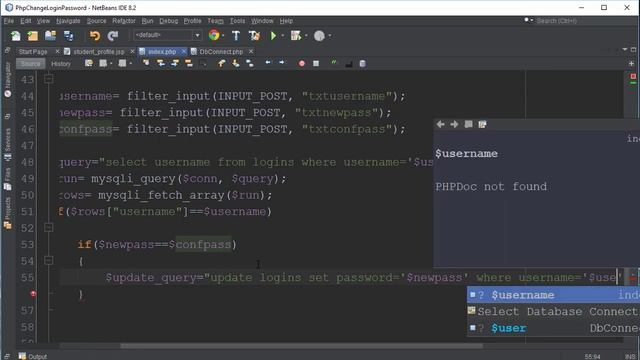Open the Profile icon dropdown arrow

(x=329, y=36)
